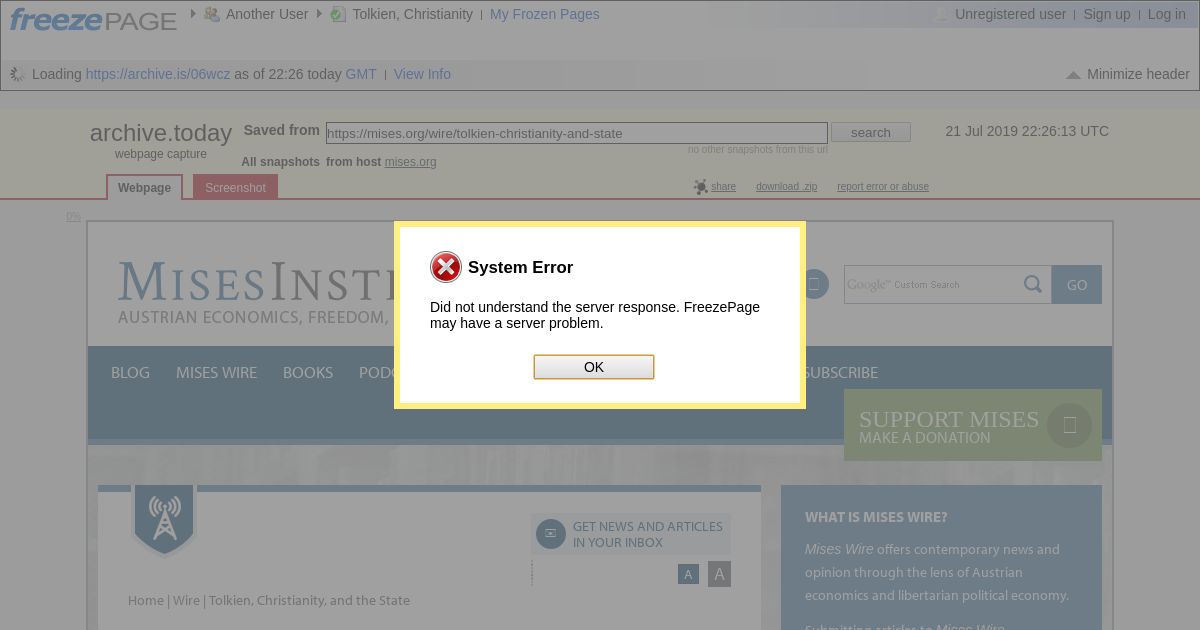Open the BOOKS menu item
The width and height of the screenshot is (1200, 630).
tap(308, 372)
